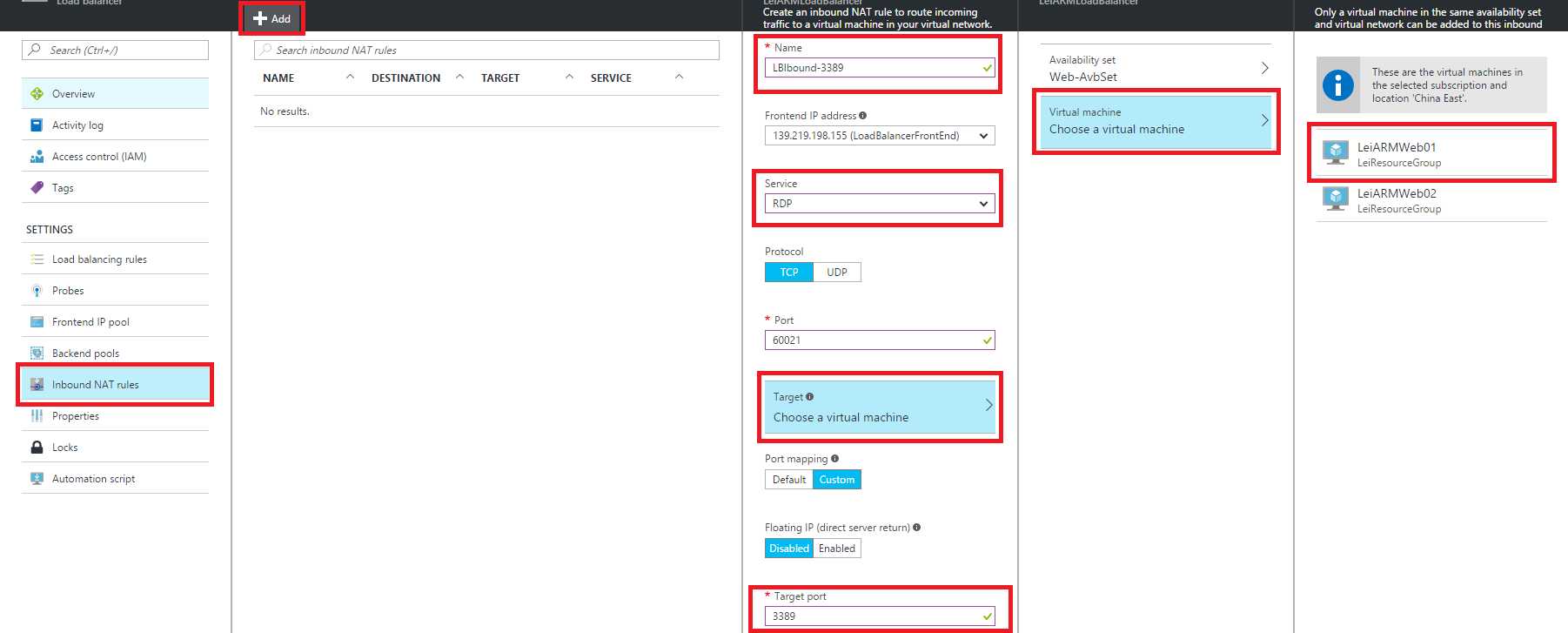Click the search magnifier in the sidebar search

34,50
